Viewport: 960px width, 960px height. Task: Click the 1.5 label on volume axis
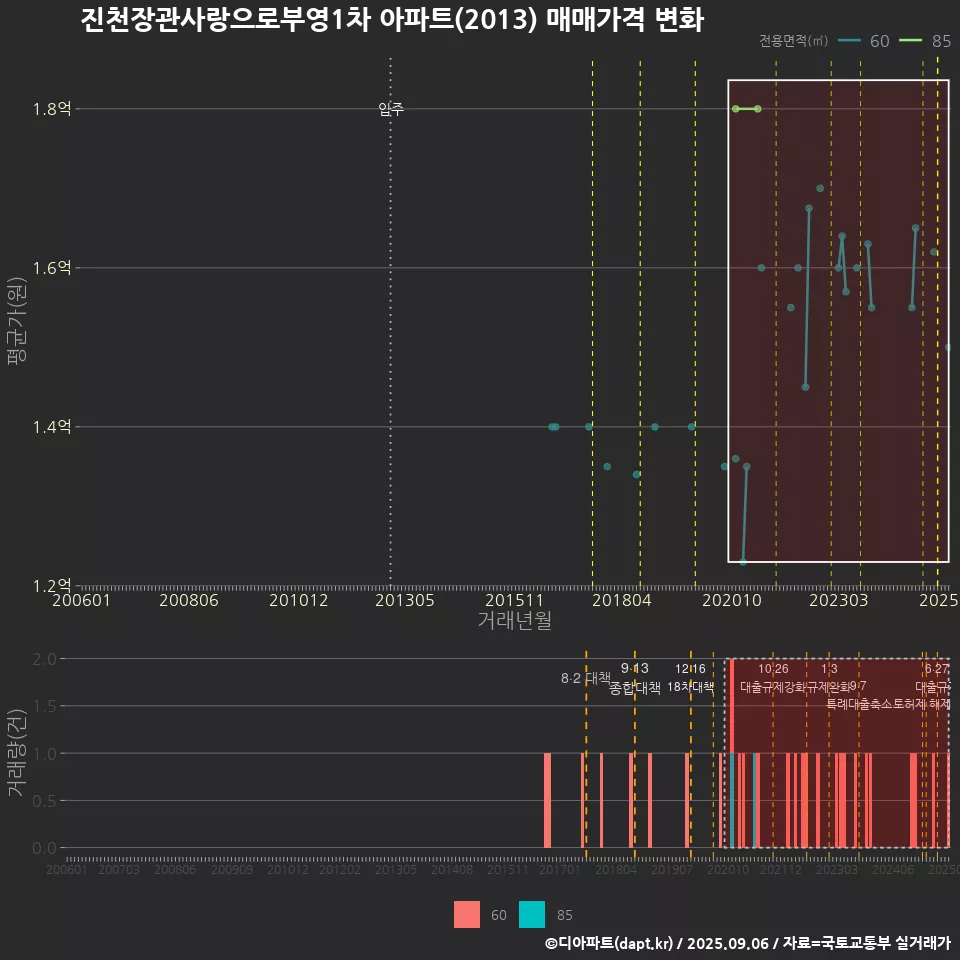click(44, 706)
